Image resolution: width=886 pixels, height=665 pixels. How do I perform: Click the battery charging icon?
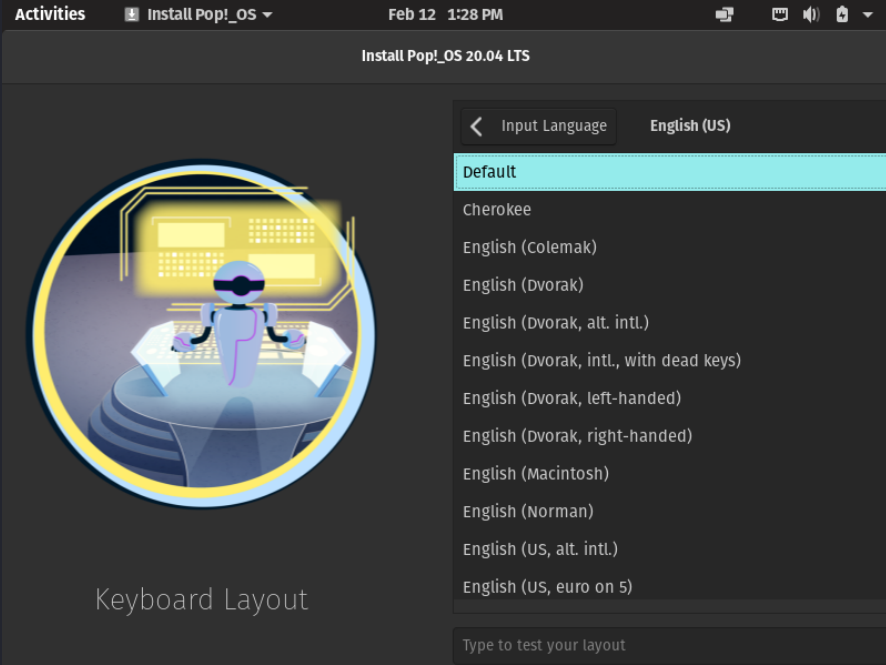842,15
